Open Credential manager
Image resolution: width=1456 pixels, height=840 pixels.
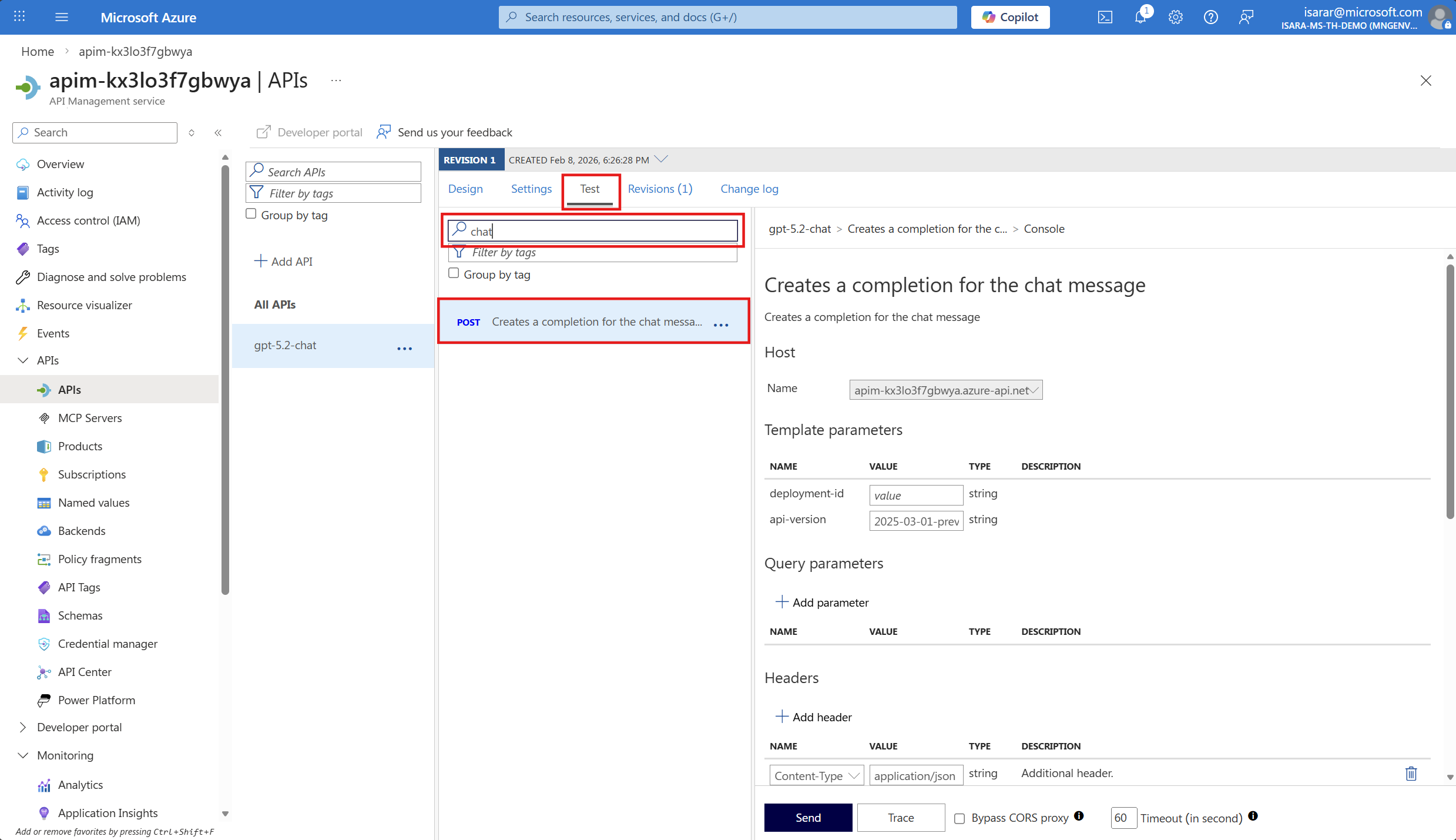click(108, 644)
